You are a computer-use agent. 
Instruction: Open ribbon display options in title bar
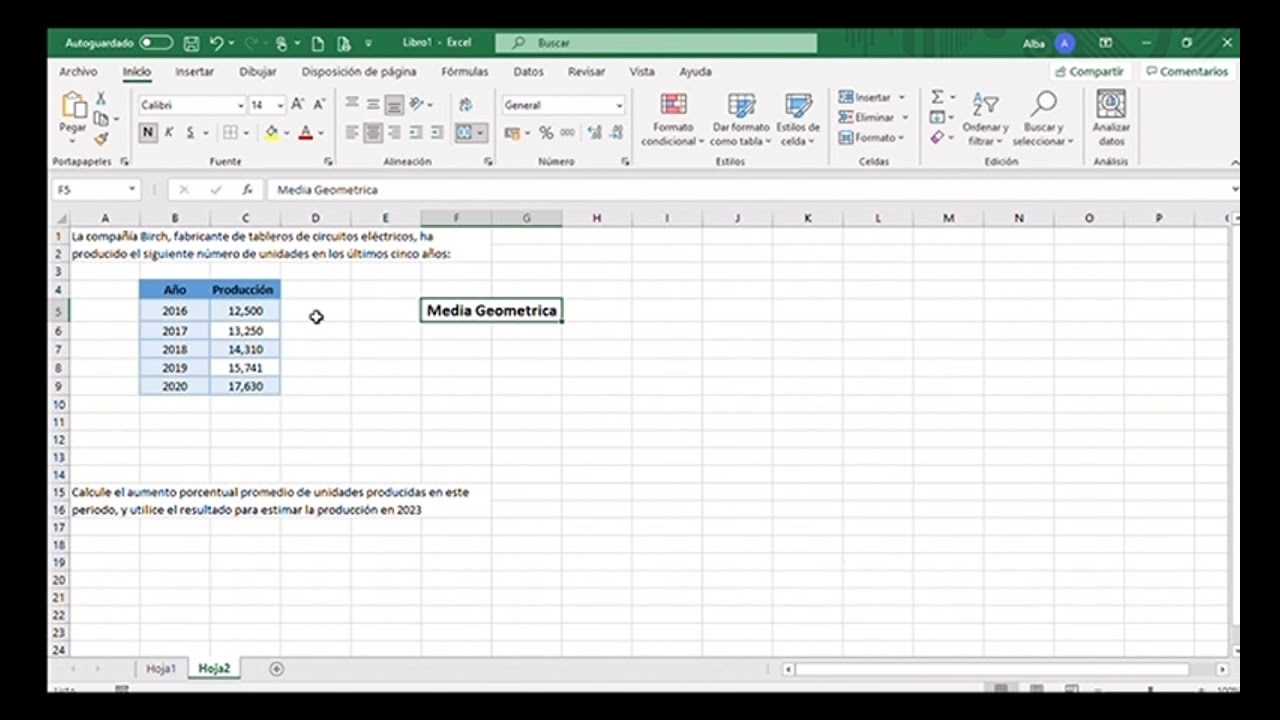click(1105, 43)
